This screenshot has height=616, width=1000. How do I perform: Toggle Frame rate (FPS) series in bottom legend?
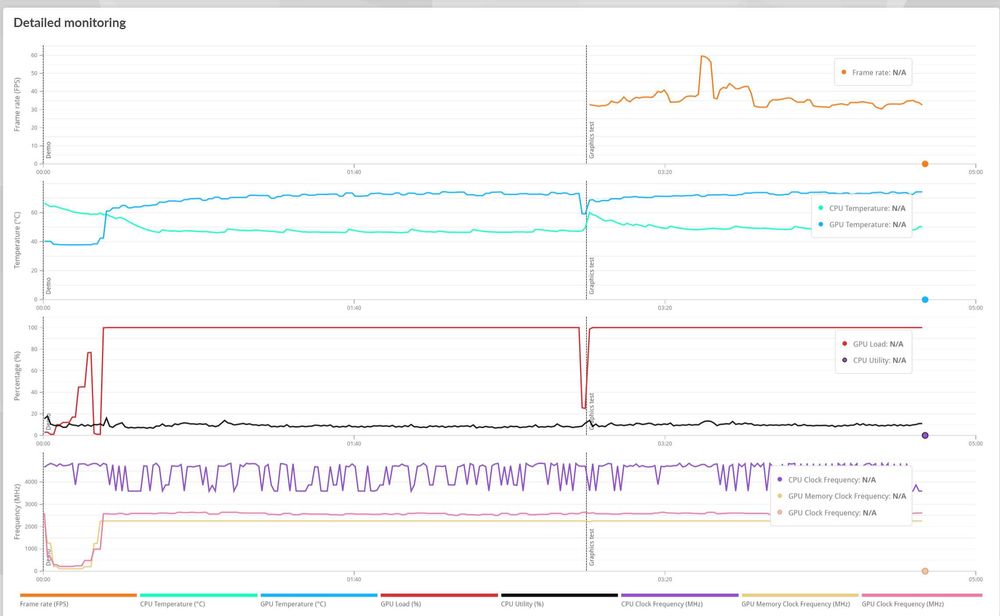pos(78,600)
